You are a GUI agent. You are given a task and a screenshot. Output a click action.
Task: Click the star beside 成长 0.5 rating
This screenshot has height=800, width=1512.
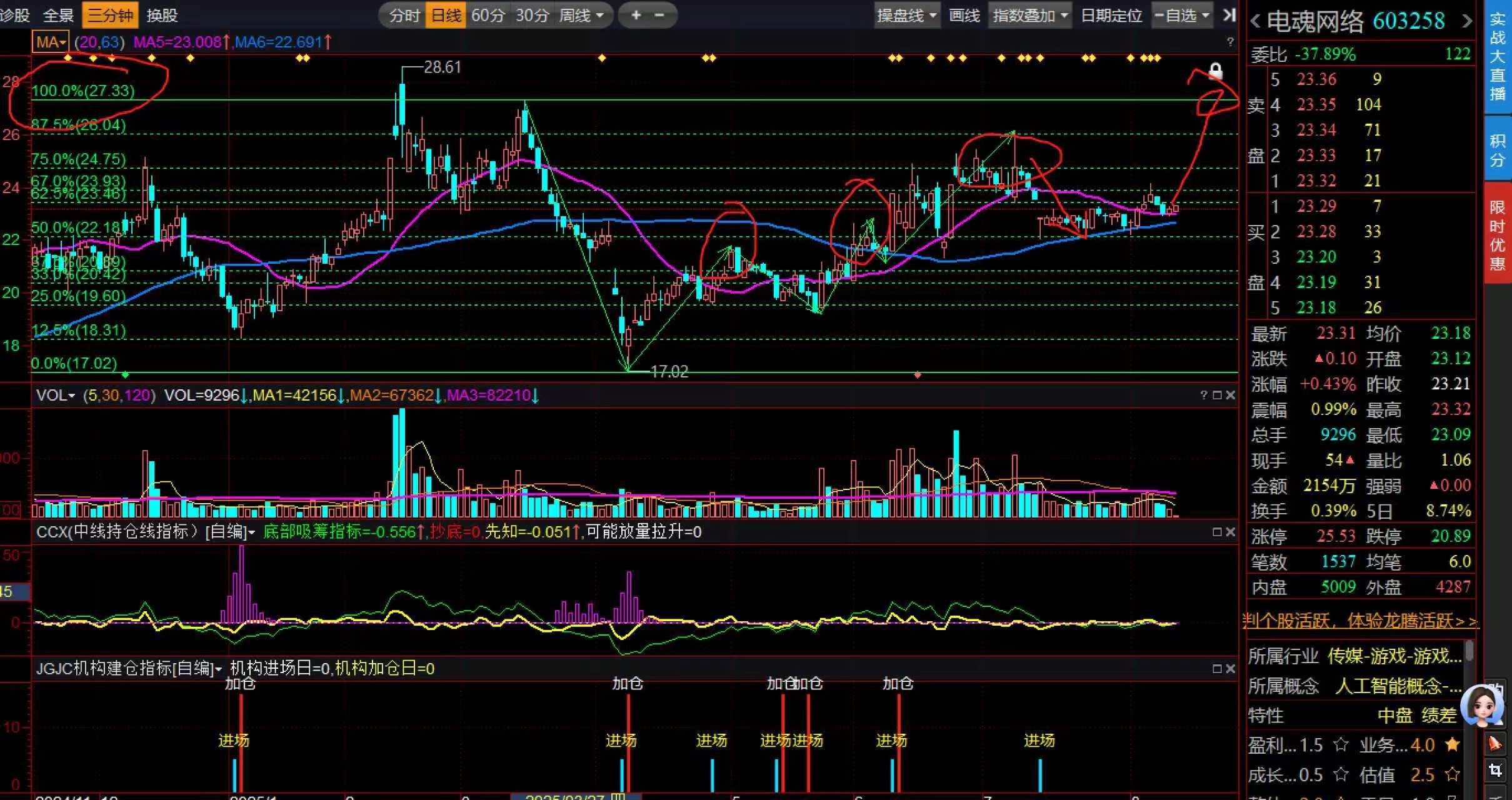coord(1340,775)
